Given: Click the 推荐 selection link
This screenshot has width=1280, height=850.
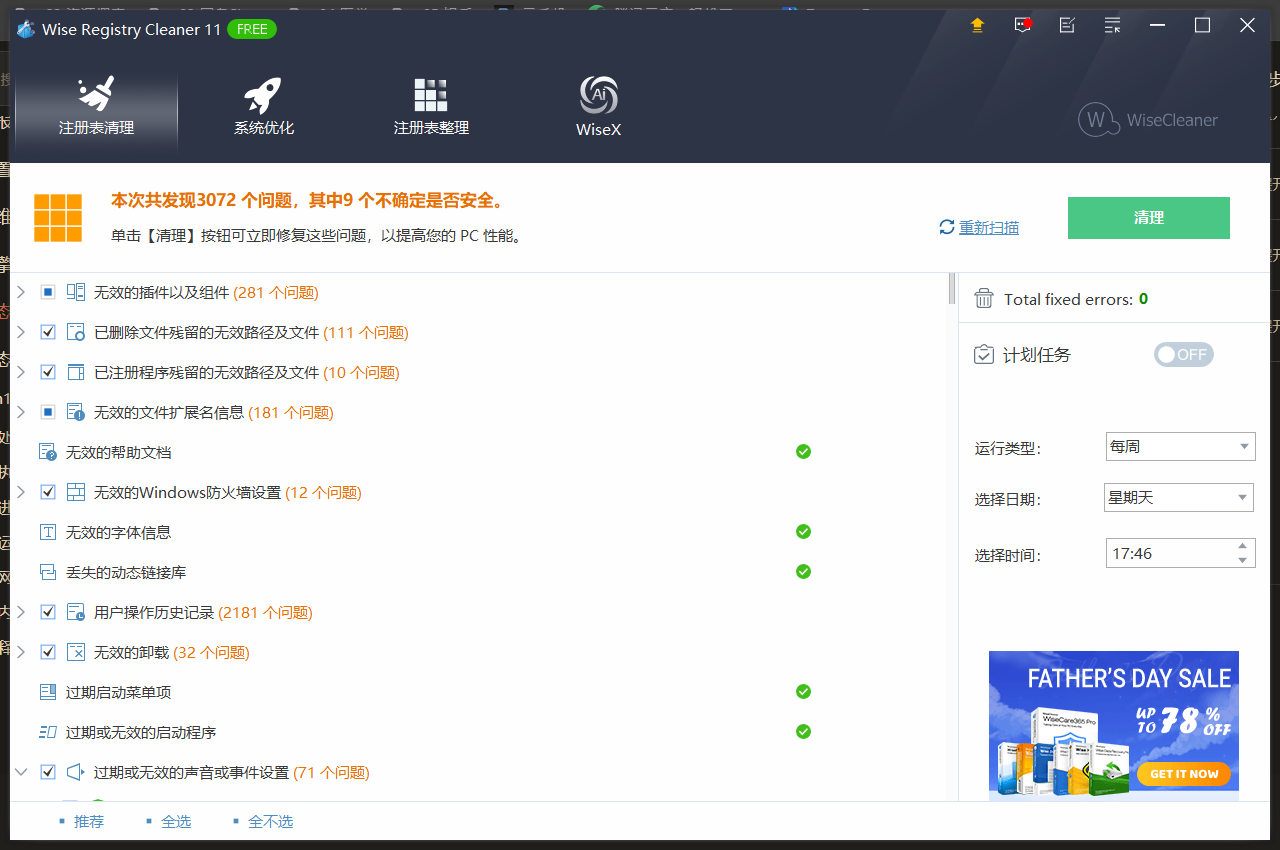Looking at the screenshot, I should tap(89, 821).
